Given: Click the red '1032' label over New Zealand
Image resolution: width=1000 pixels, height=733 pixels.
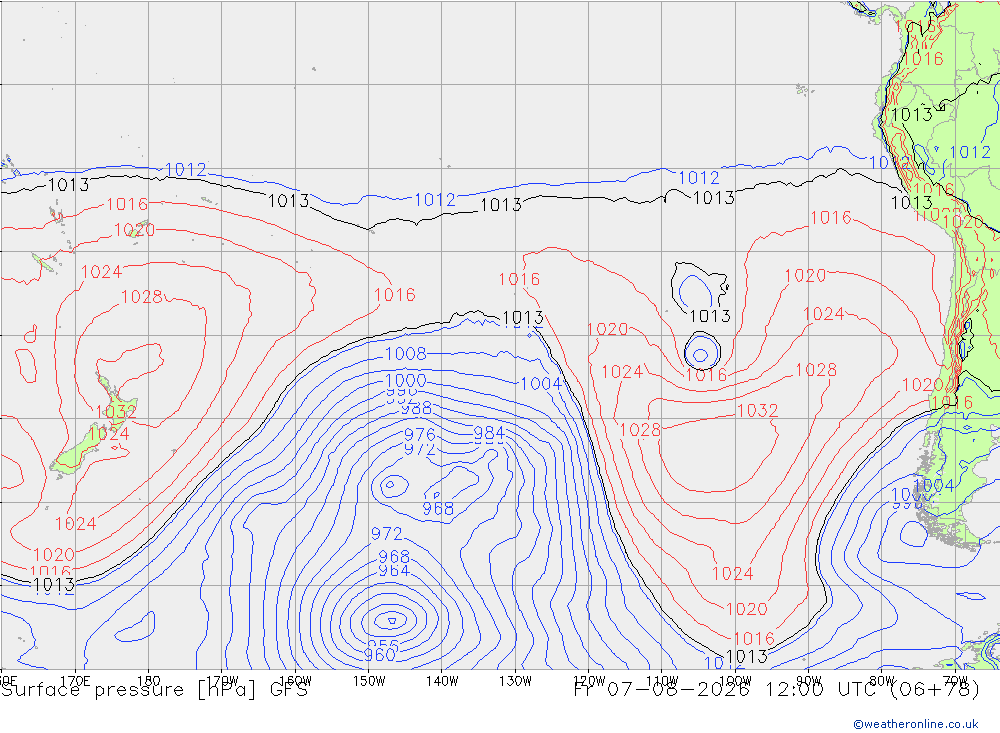Looking at the screenshot, I should (x=116, y=411).
